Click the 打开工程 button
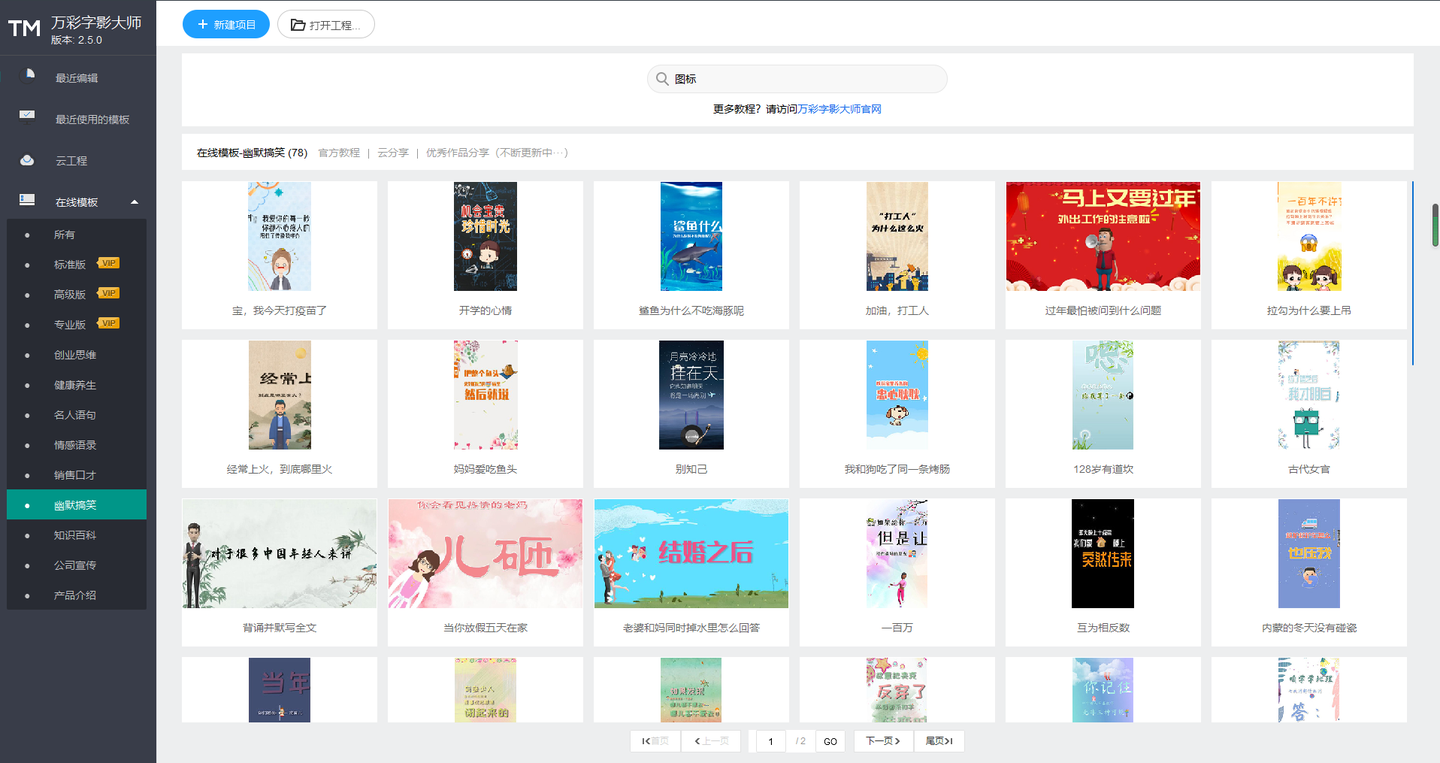 click(x=326, y=24)
